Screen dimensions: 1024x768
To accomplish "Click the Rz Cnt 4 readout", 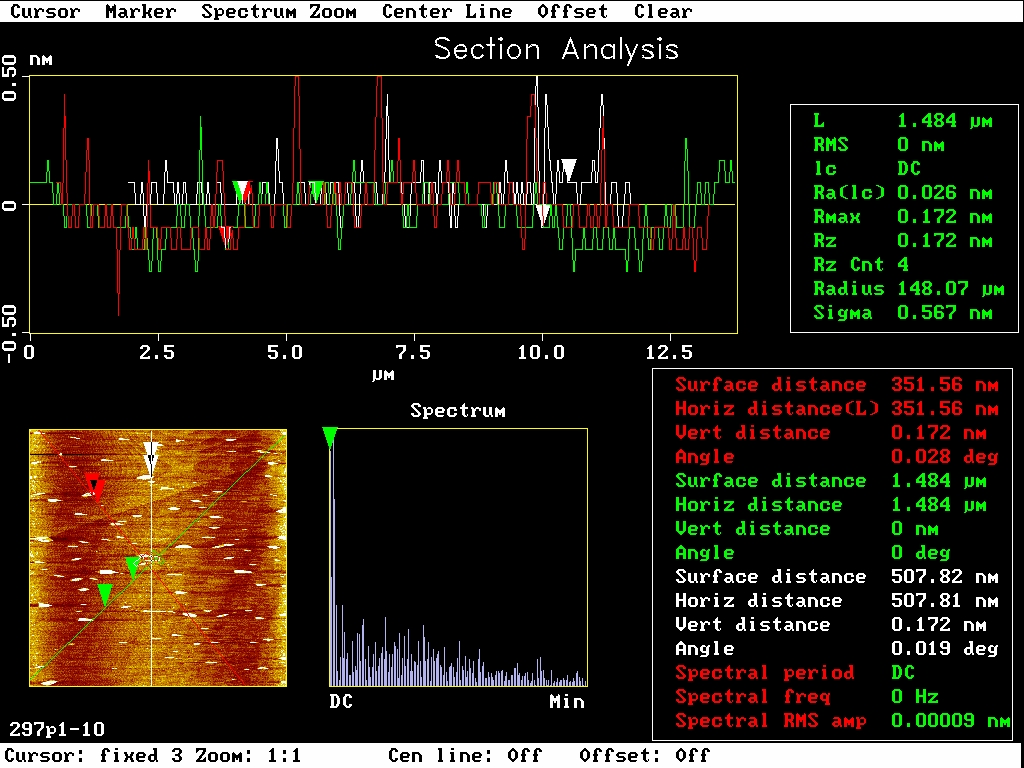I will point(861,264).
